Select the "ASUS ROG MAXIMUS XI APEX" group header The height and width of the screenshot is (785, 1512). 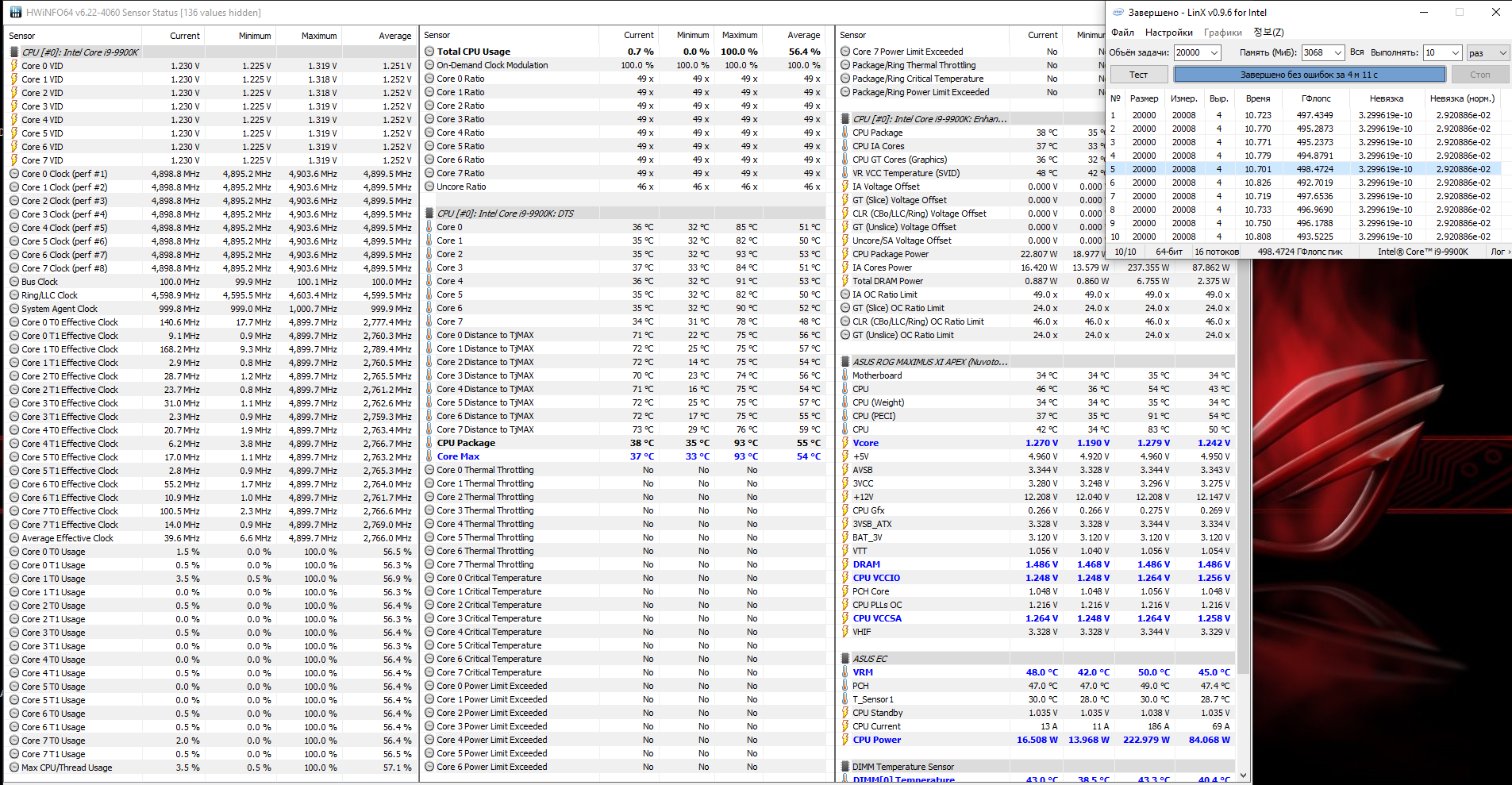click(1037, 362)
